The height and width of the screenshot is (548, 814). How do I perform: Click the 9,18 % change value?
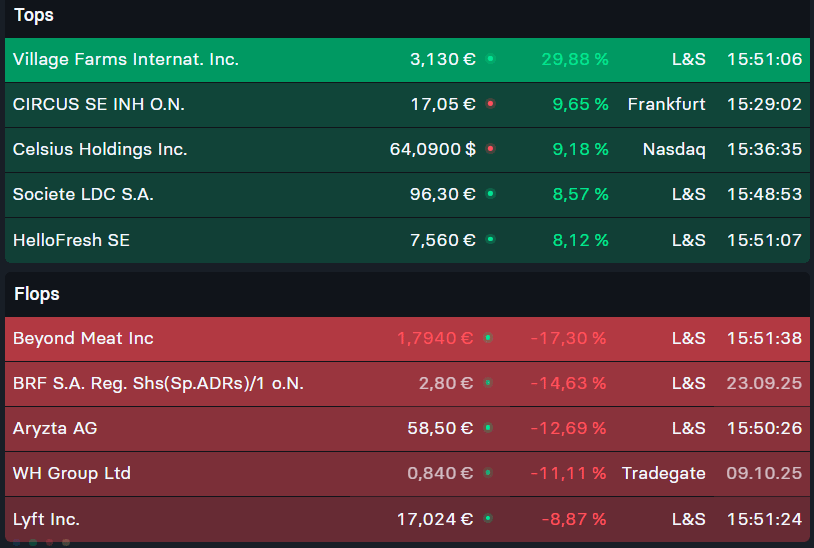580,149
